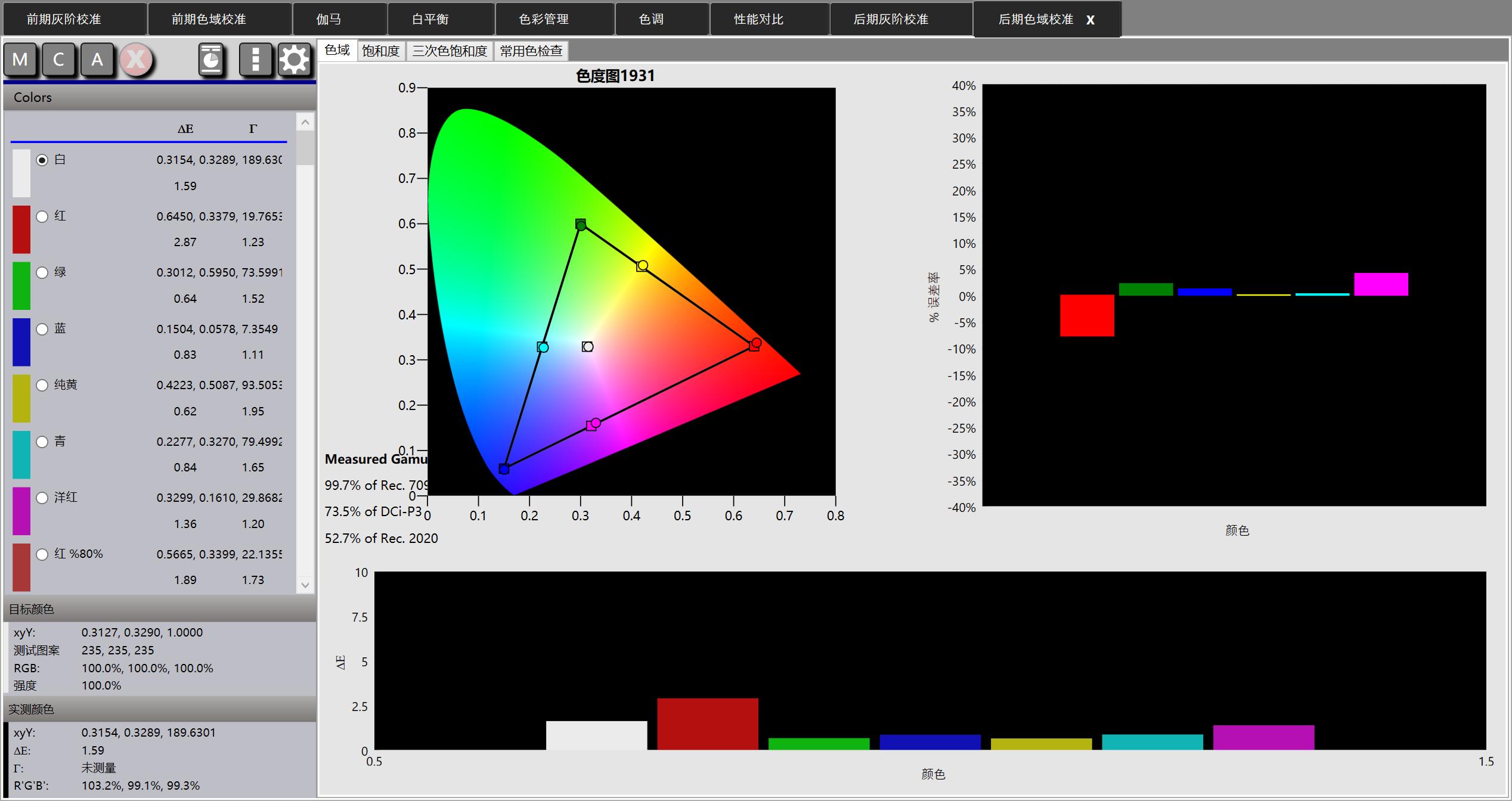The width and height of the screenshot is (1512, 801).
Task: Click the pink X stop button
Action: tap(136, 60)
